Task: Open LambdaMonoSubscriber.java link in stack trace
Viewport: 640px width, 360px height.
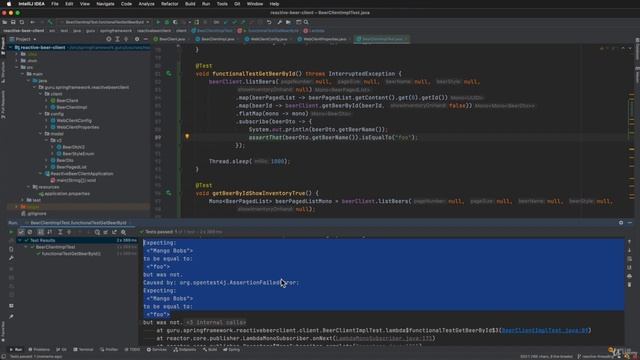Action: [x=384, y=338]
